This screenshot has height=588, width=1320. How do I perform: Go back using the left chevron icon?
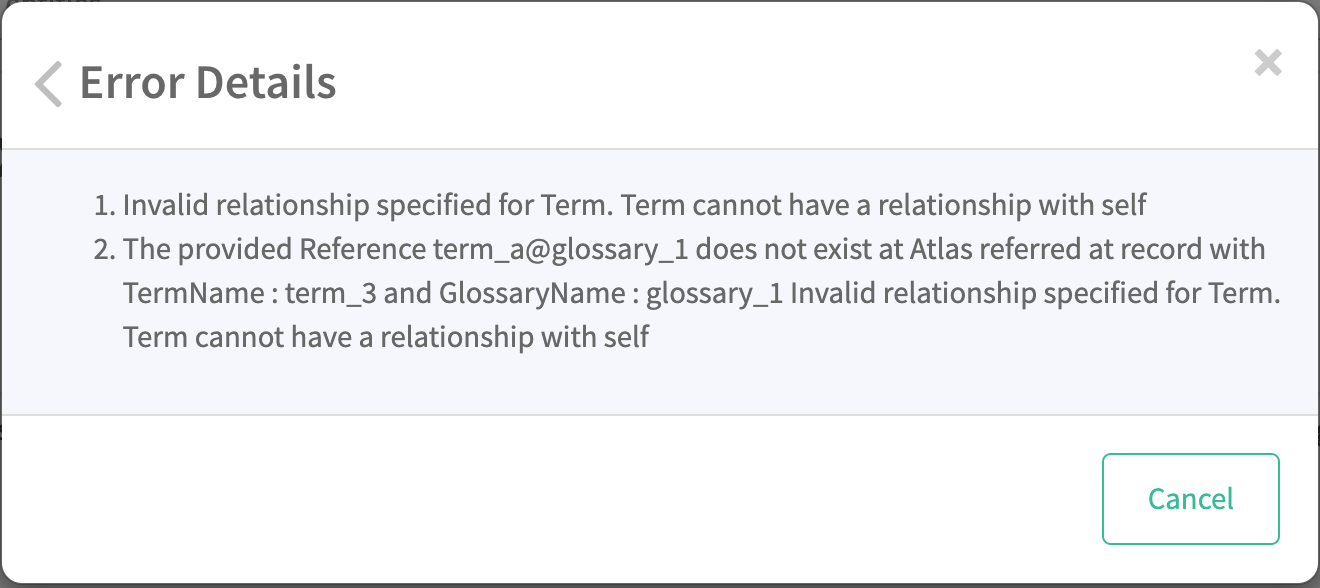click(48, 83)
